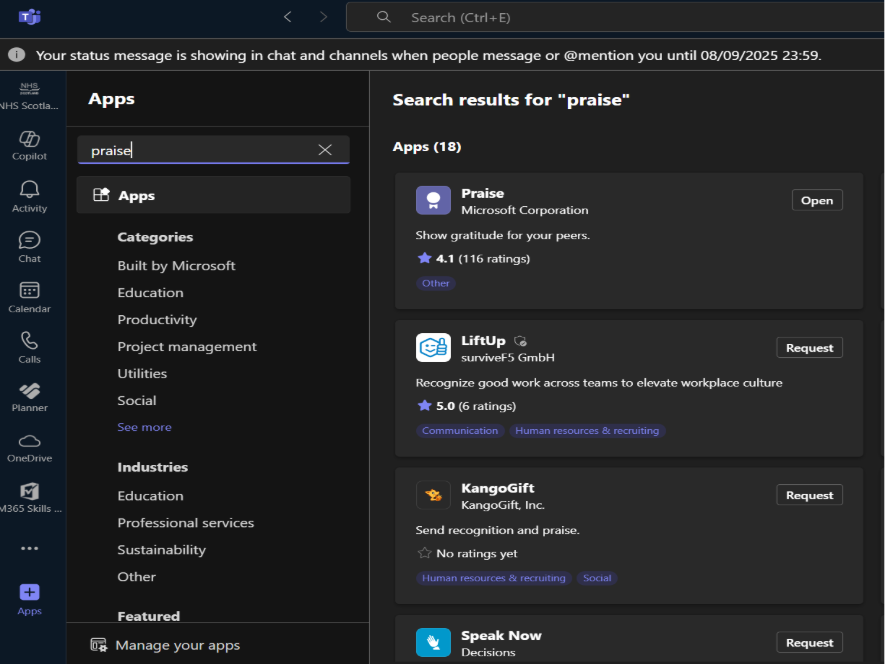Request the Speak Now app
885x664 pixels.
click(x=809, y=643)
